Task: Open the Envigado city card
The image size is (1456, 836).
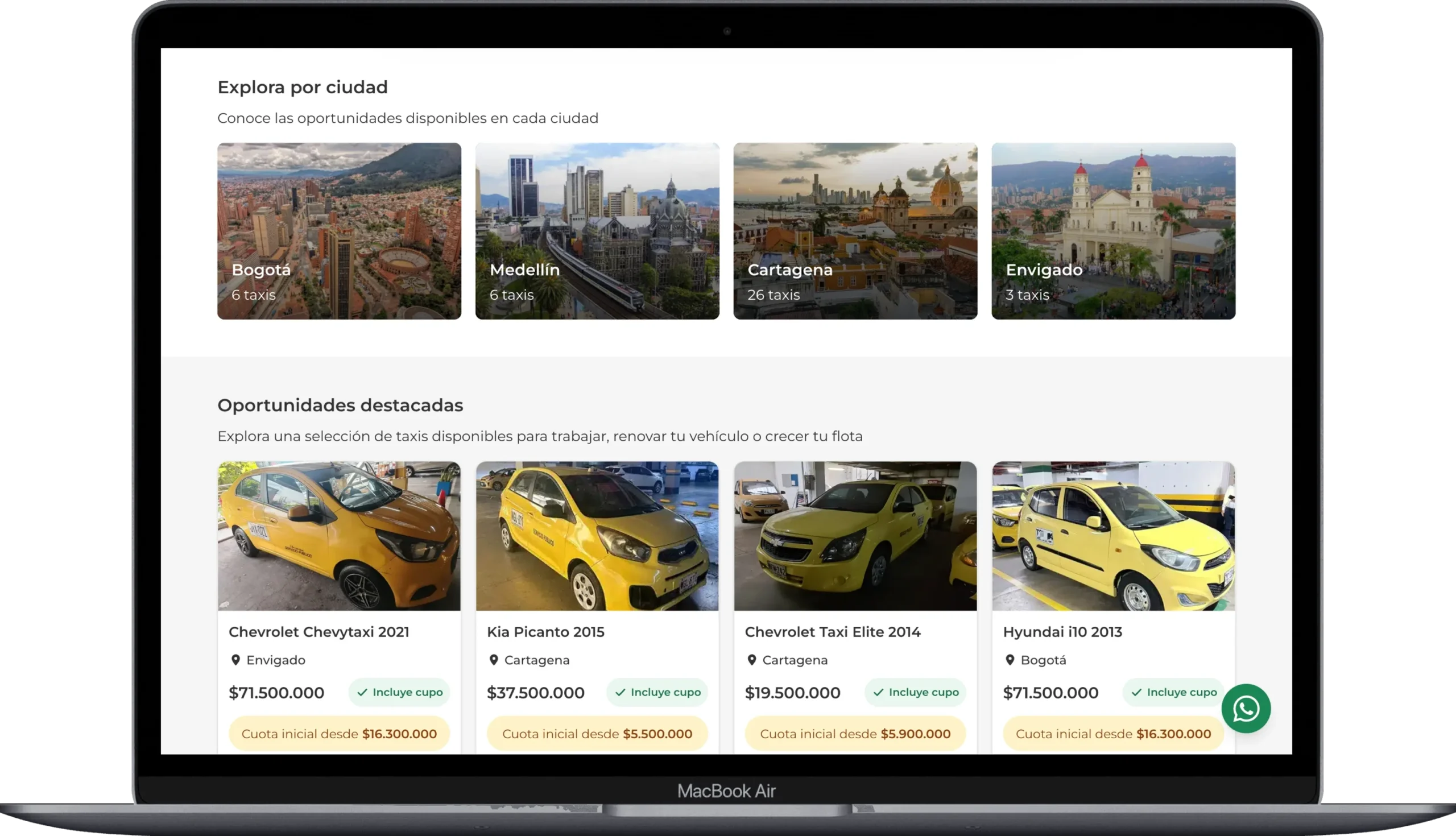Action: click(1113, 231)
